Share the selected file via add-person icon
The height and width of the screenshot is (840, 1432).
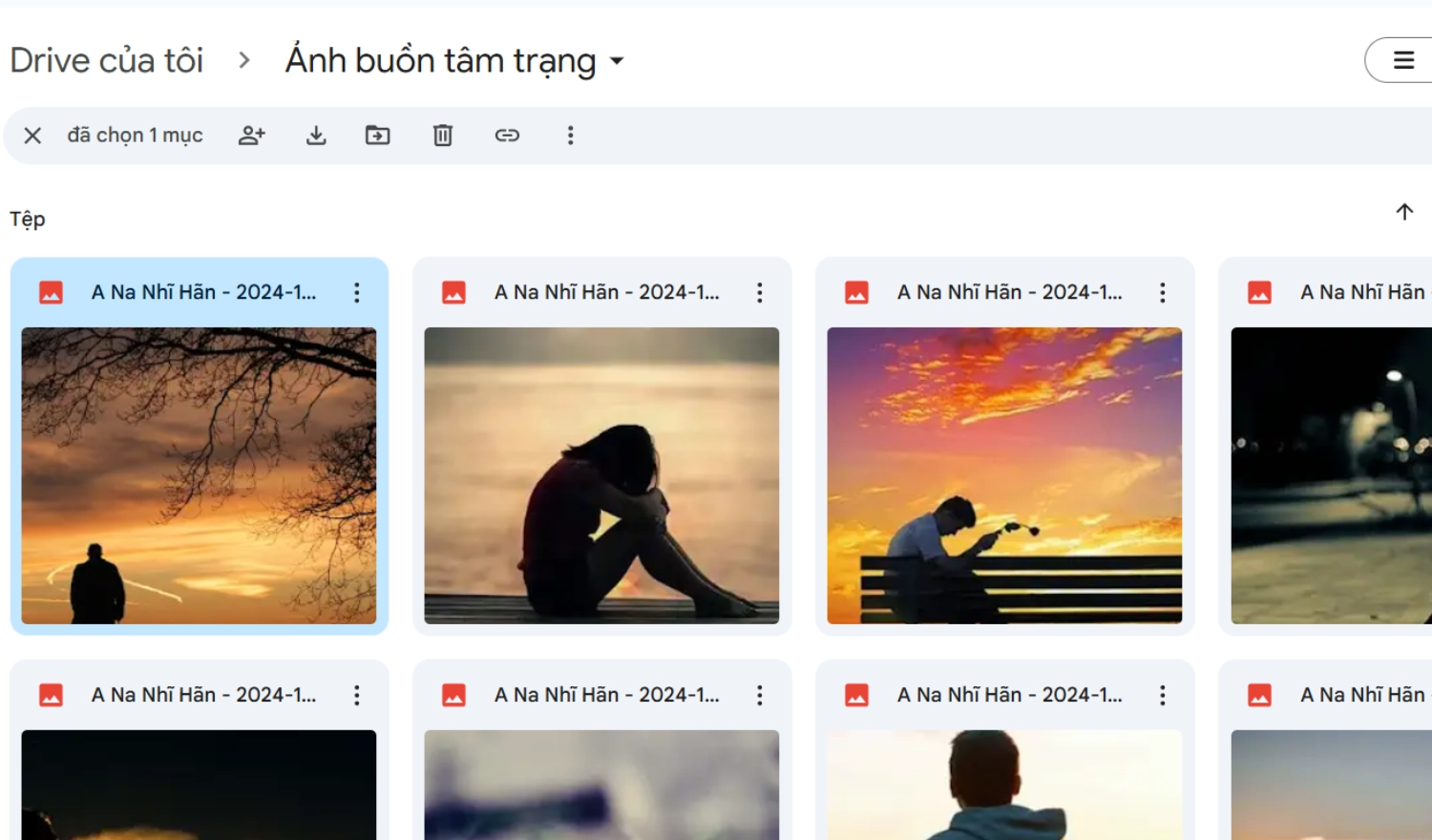tap(252, 136)
